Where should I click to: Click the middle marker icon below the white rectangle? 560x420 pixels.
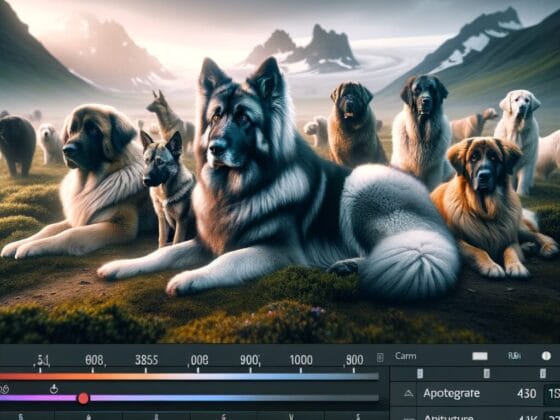pyautogui.click(x=486, y=374)
